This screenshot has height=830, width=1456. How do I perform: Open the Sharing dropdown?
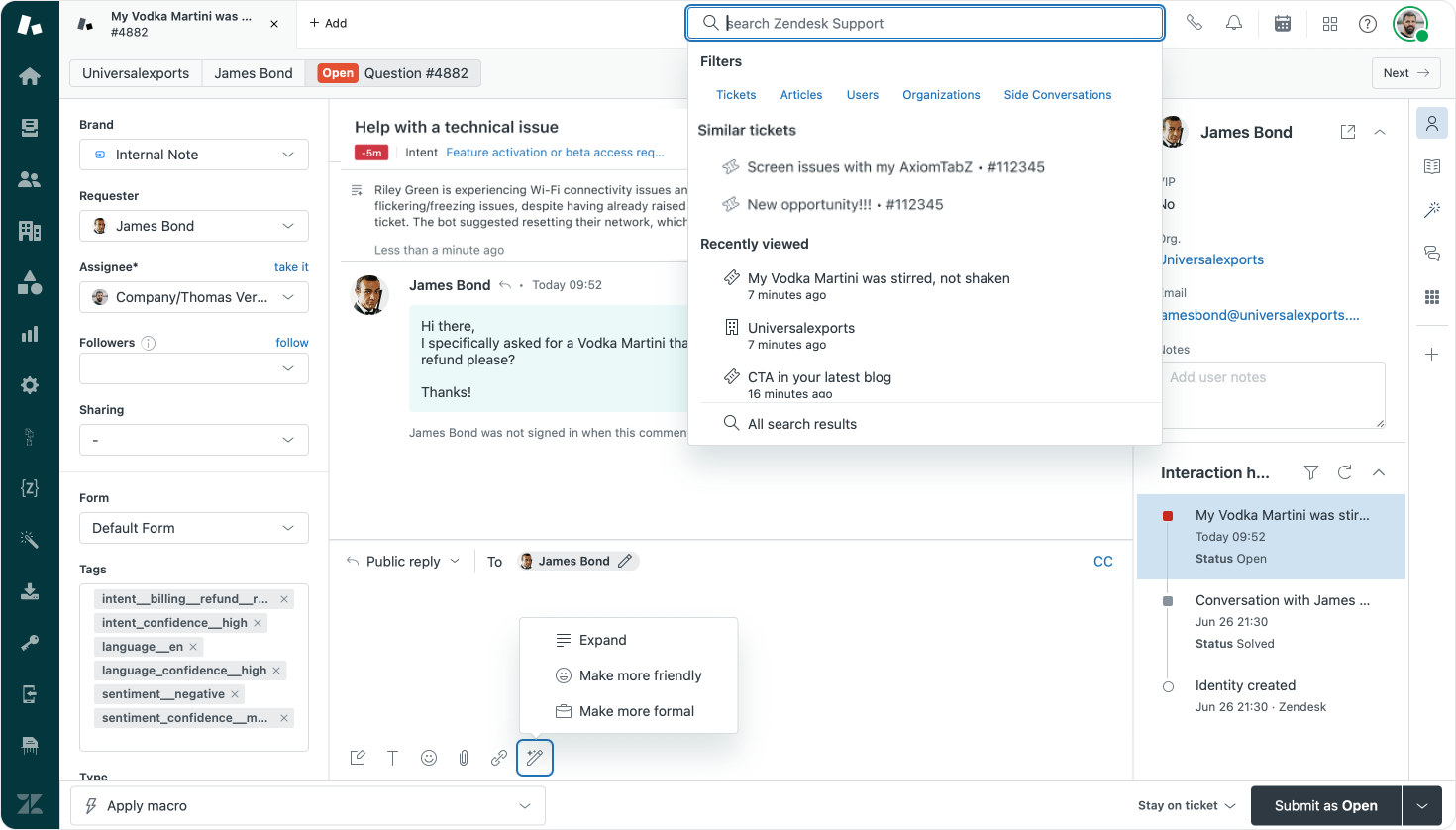[194, 440]
